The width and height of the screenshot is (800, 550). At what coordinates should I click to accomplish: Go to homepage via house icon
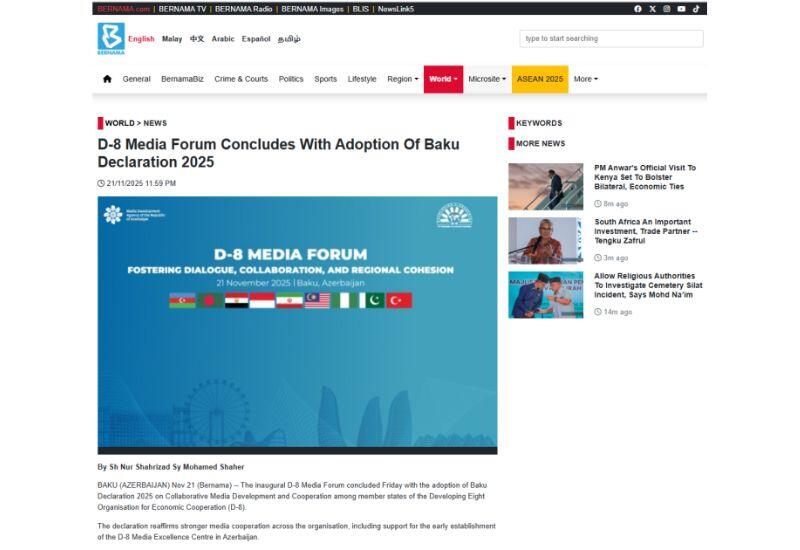click(x=107, y=79)
